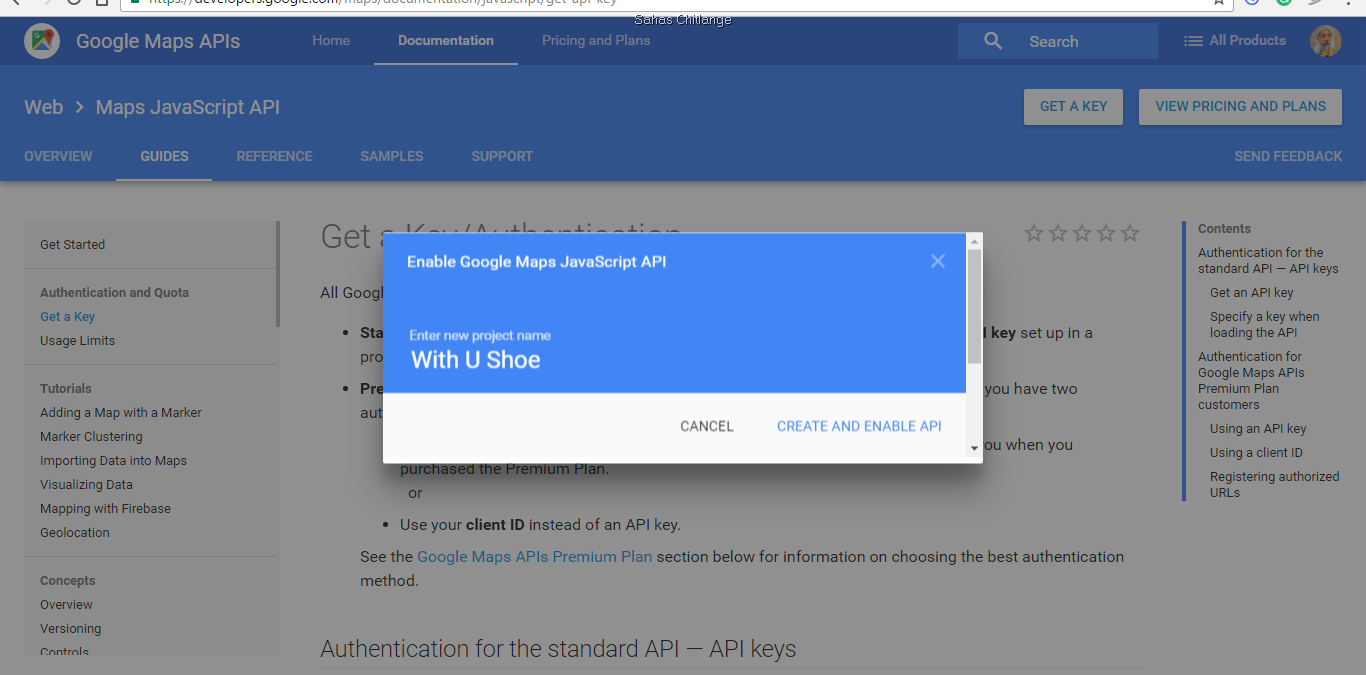The width and height of the screenshot is (1366, 675).
Task: Open Get Started in sidebar
Action: (x=72, y=244)
